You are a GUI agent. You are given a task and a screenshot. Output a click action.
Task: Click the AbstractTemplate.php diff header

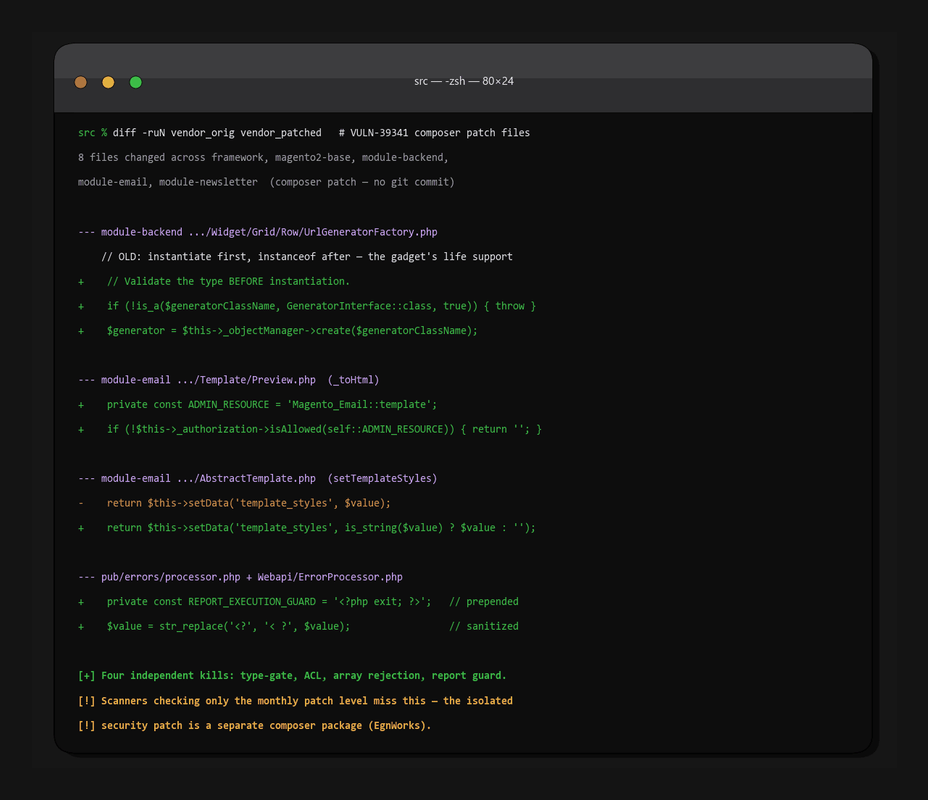257,478
